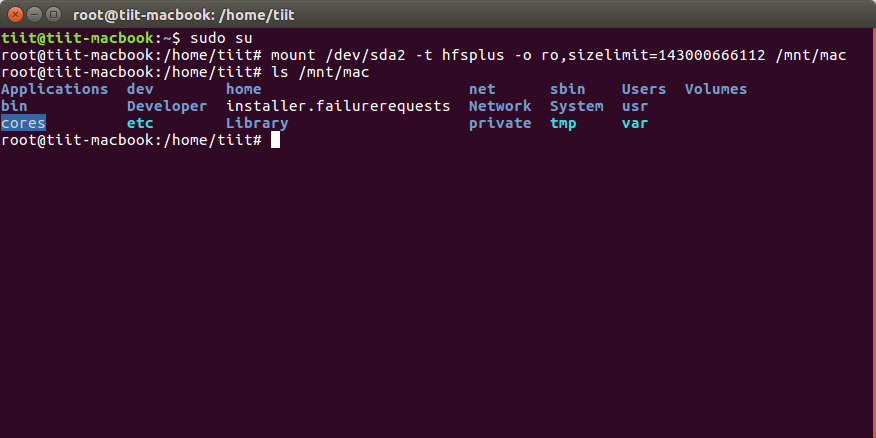
Task: Click the System directory name
Action: click(576, 106)
